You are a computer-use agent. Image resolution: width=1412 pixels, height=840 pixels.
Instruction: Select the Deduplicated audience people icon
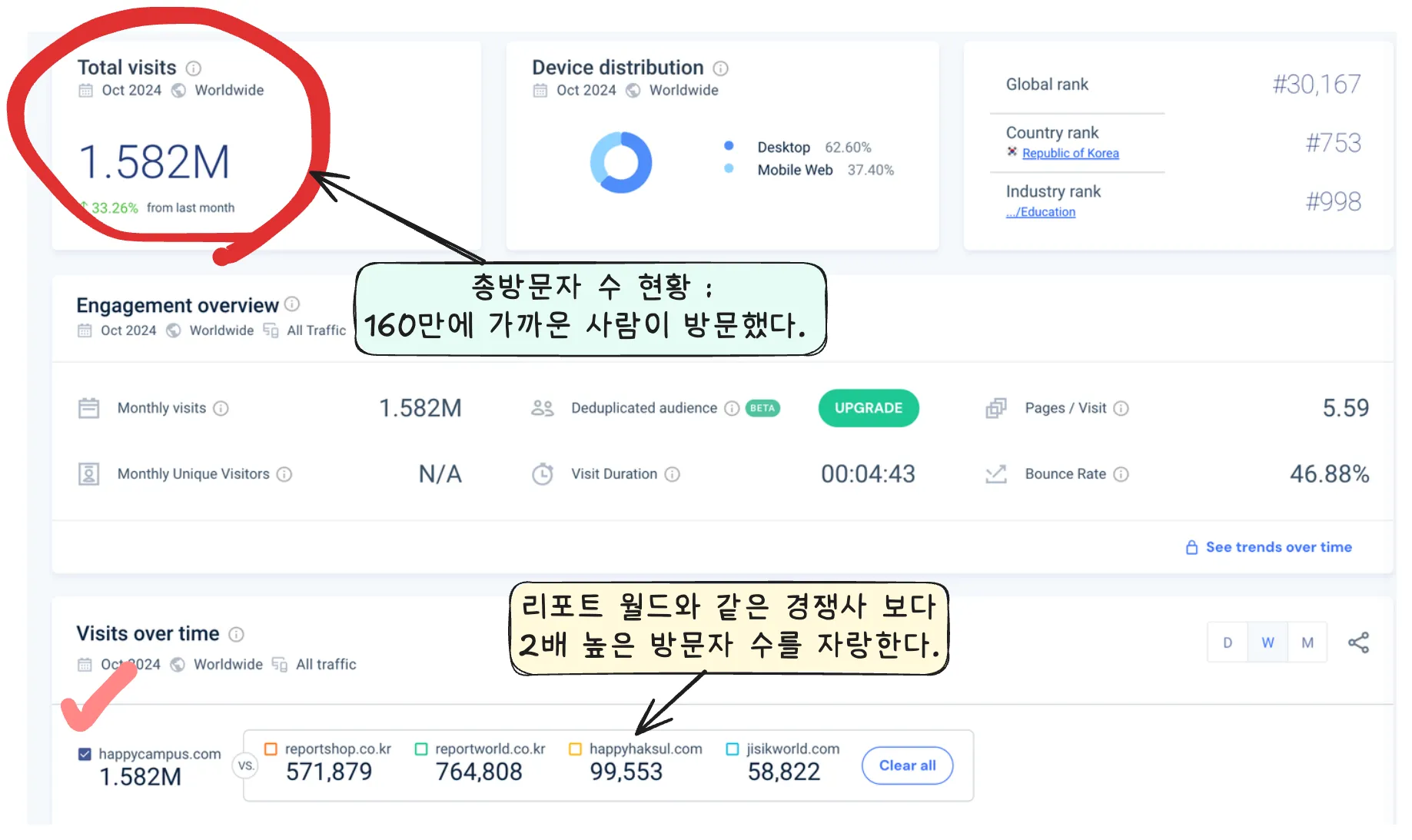(543, 408)
